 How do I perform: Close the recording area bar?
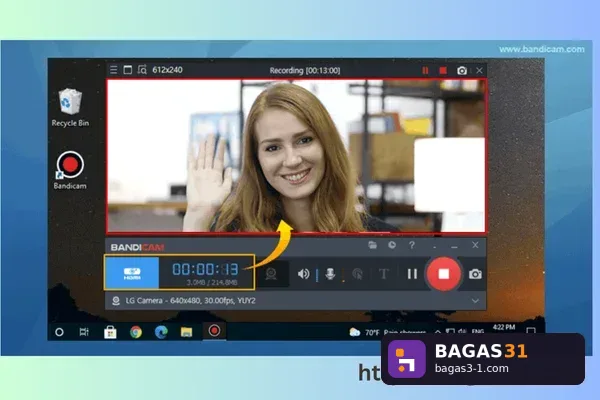click(479, 70)
